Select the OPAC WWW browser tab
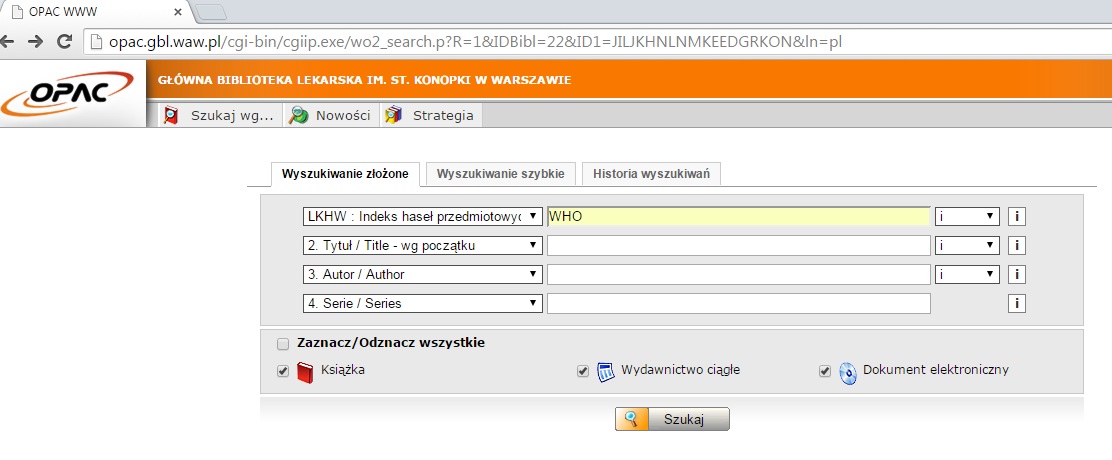The width and height of the screenshot is (1112, 460). (x=96, y=13)
